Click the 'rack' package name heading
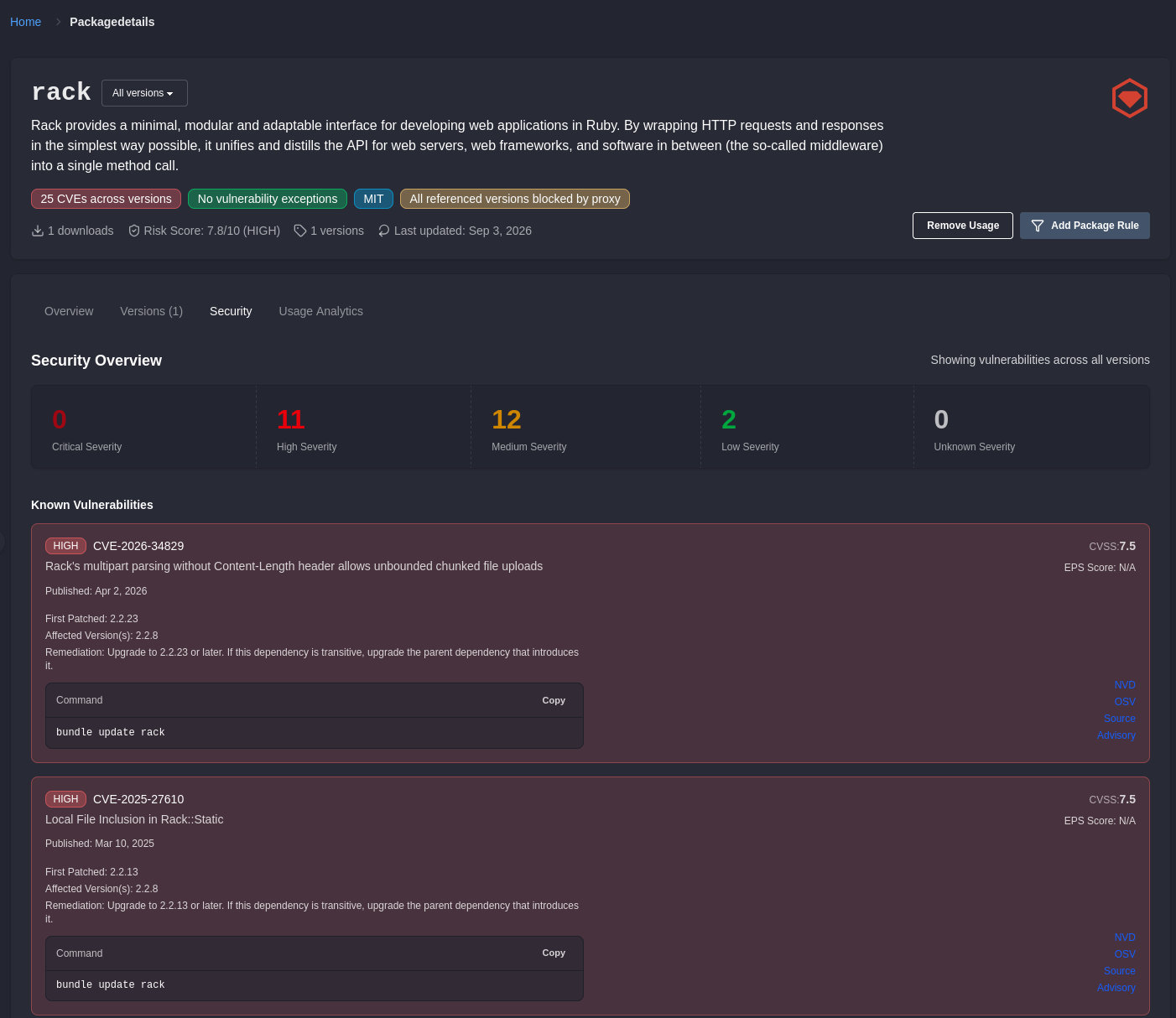The height and width of the screenshot is (1018, 1176). (61, 92)
